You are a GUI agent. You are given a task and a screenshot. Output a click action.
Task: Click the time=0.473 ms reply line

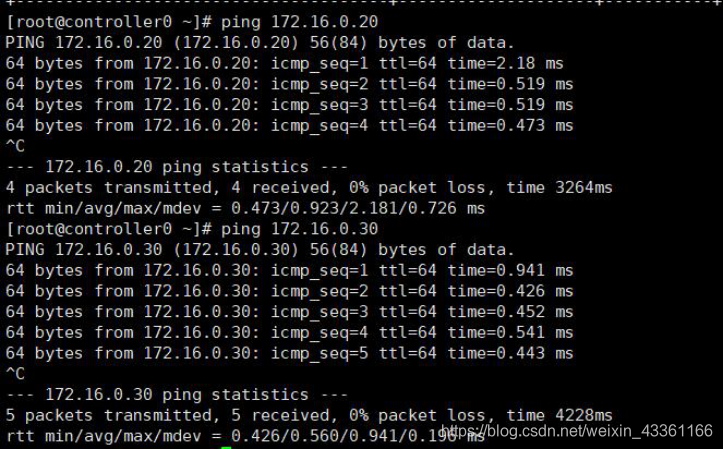click(x=290, y=125)
